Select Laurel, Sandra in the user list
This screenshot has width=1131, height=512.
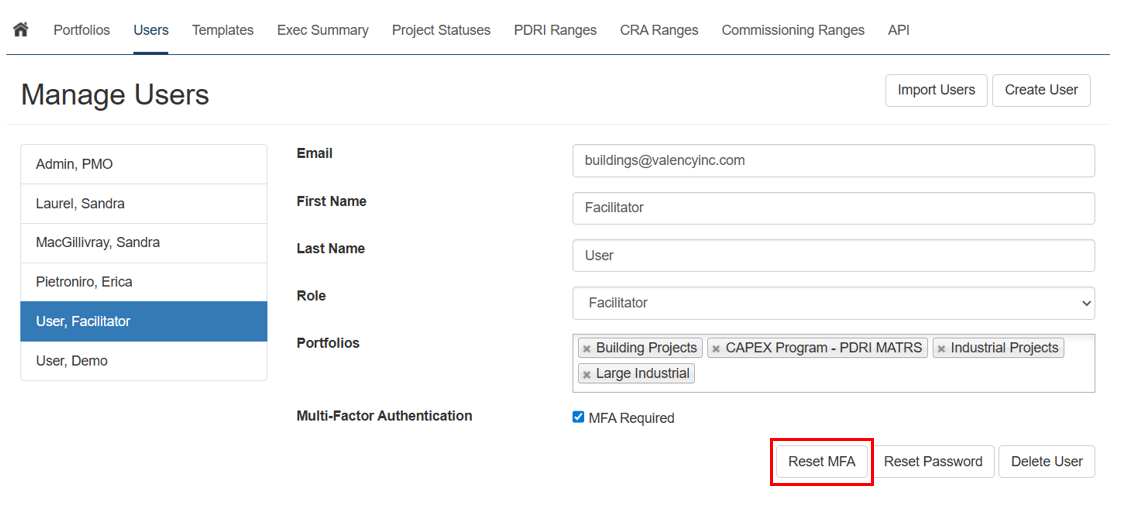pyautogui.click(x=144, y=204)
